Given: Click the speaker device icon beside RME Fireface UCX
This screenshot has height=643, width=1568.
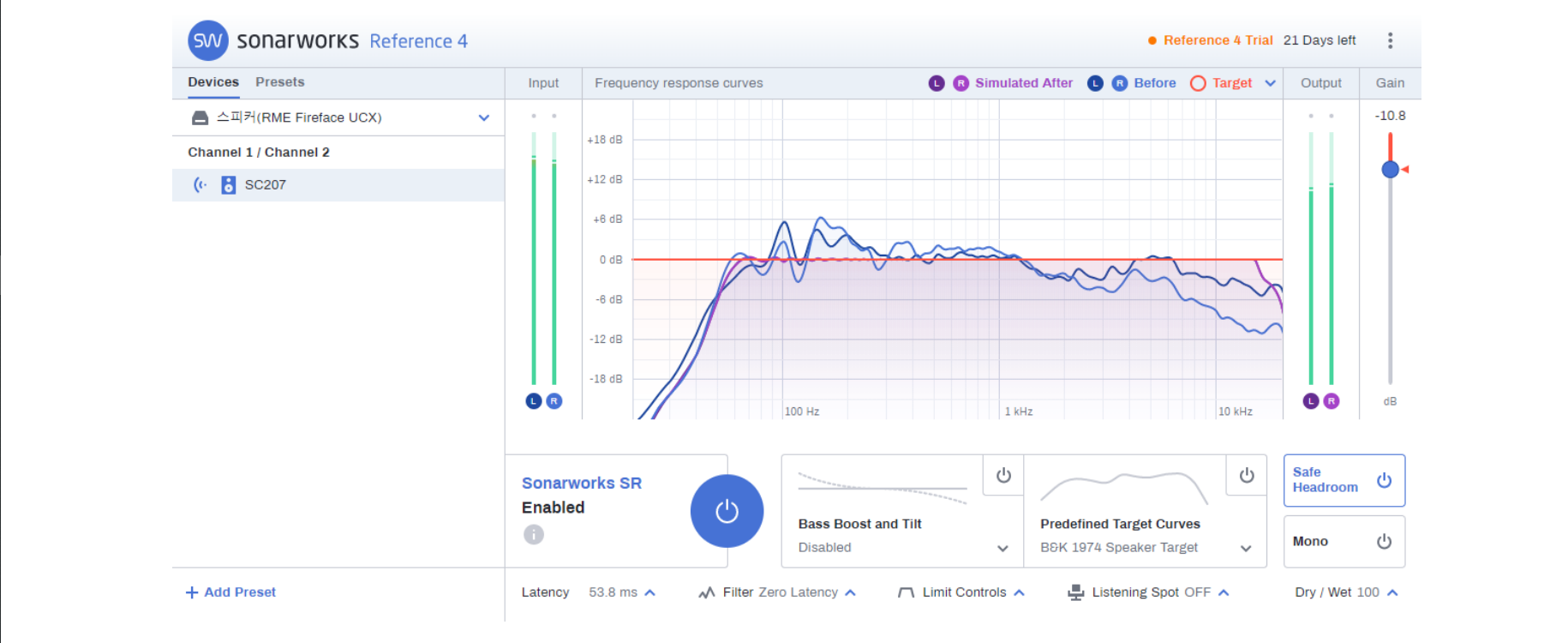Looking at the screenshot, I should 200,117.
